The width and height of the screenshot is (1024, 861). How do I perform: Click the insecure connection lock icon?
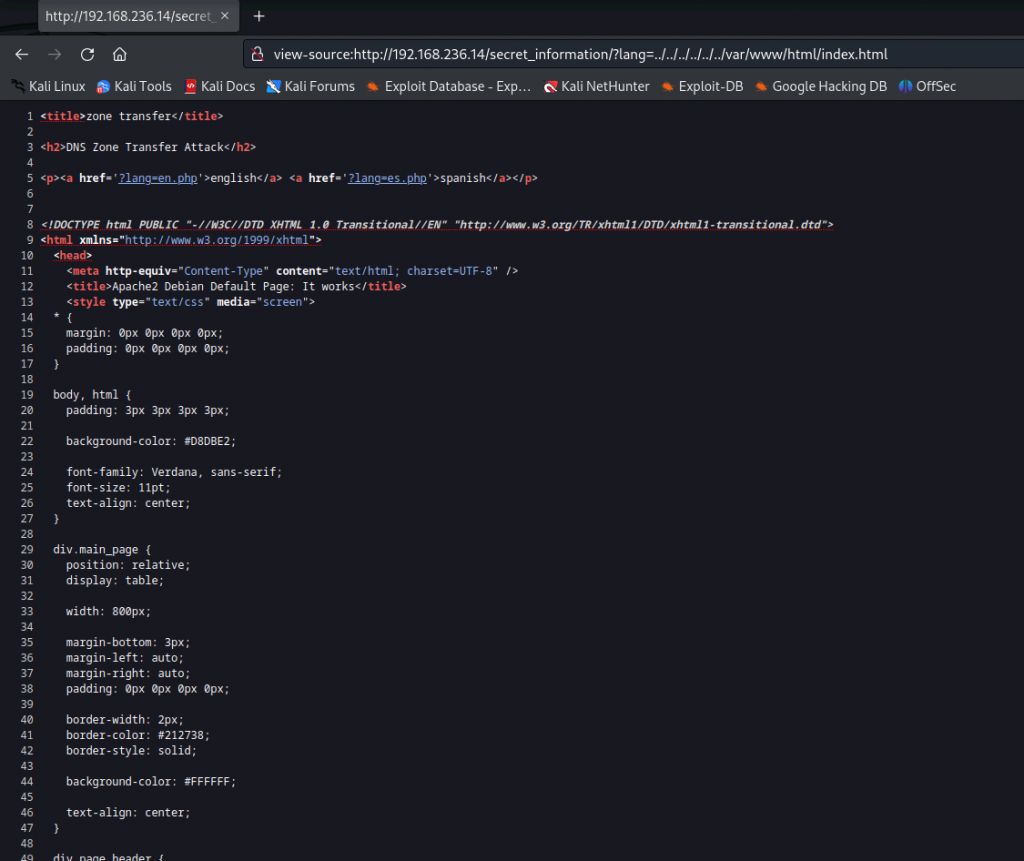click(x=258, y=54)
